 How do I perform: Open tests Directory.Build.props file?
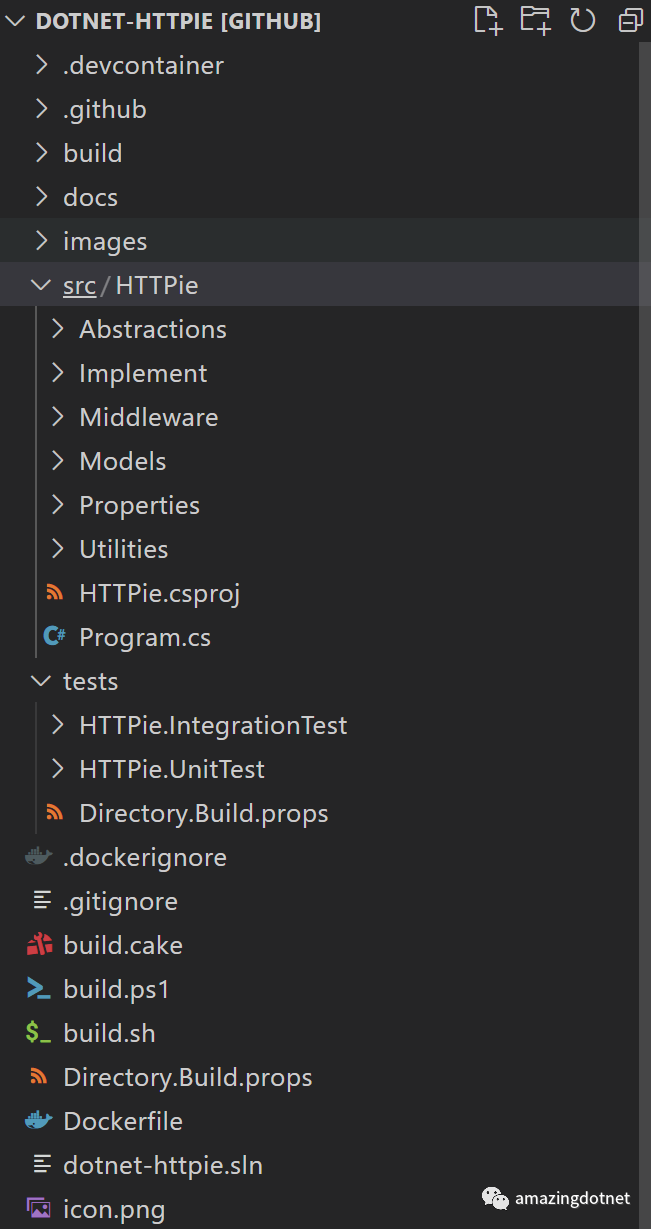click(203, 813)
